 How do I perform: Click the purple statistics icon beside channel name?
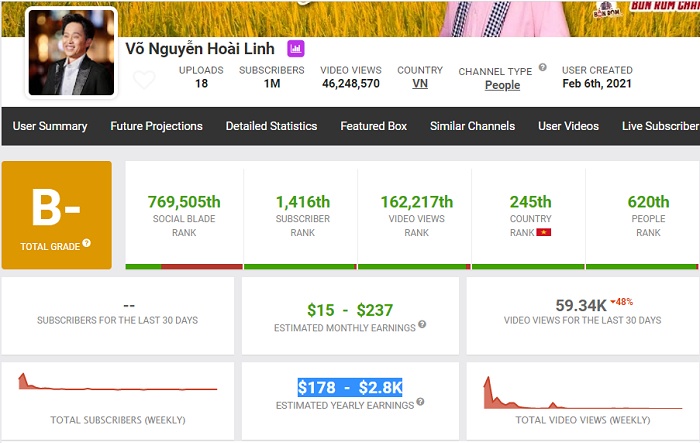[x=296, y=48]
